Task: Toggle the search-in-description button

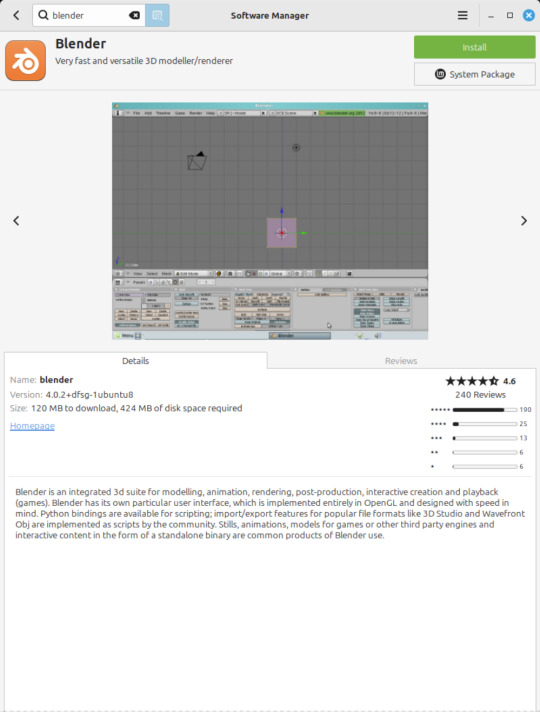Action: point(157,15)
